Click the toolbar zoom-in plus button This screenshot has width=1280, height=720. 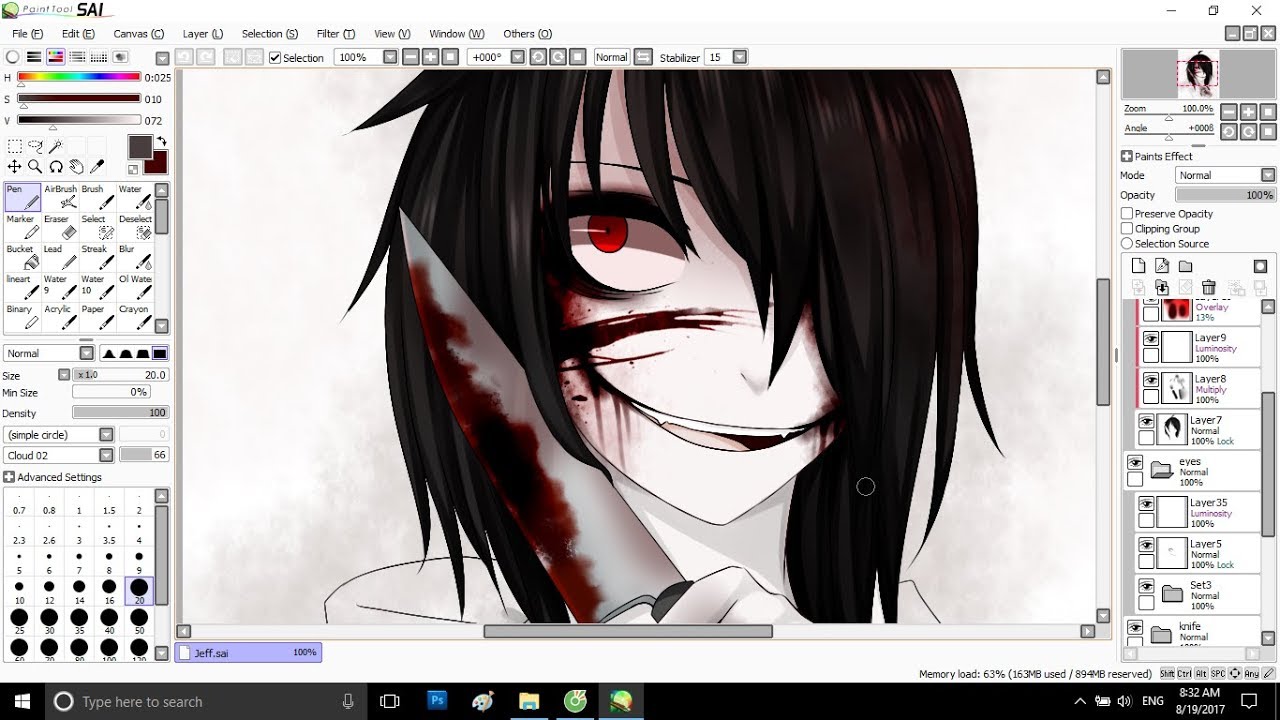(430, 57)
